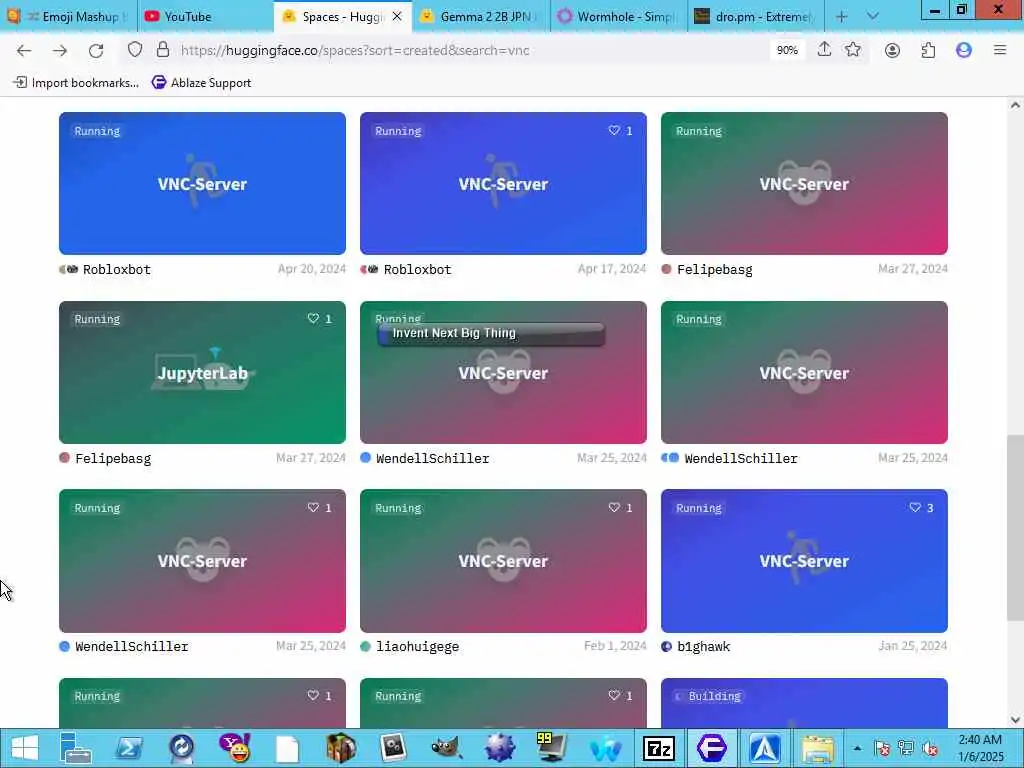The width and height of the screenshot is (1024, 768).
Task: Open the File Explorer folder taskbar icon
Action: pos(817,748)
